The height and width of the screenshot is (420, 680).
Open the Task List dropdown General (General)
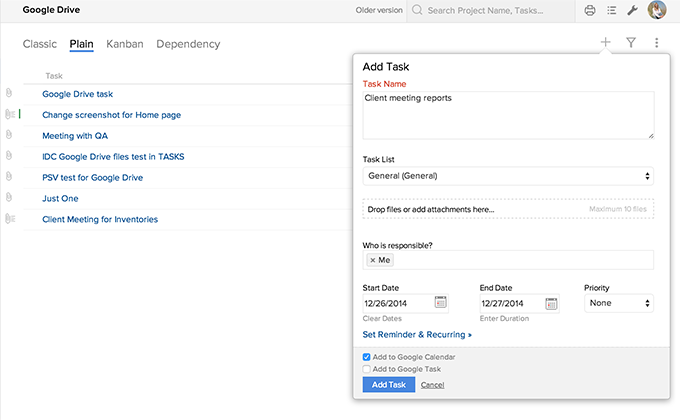click(508, 176)
